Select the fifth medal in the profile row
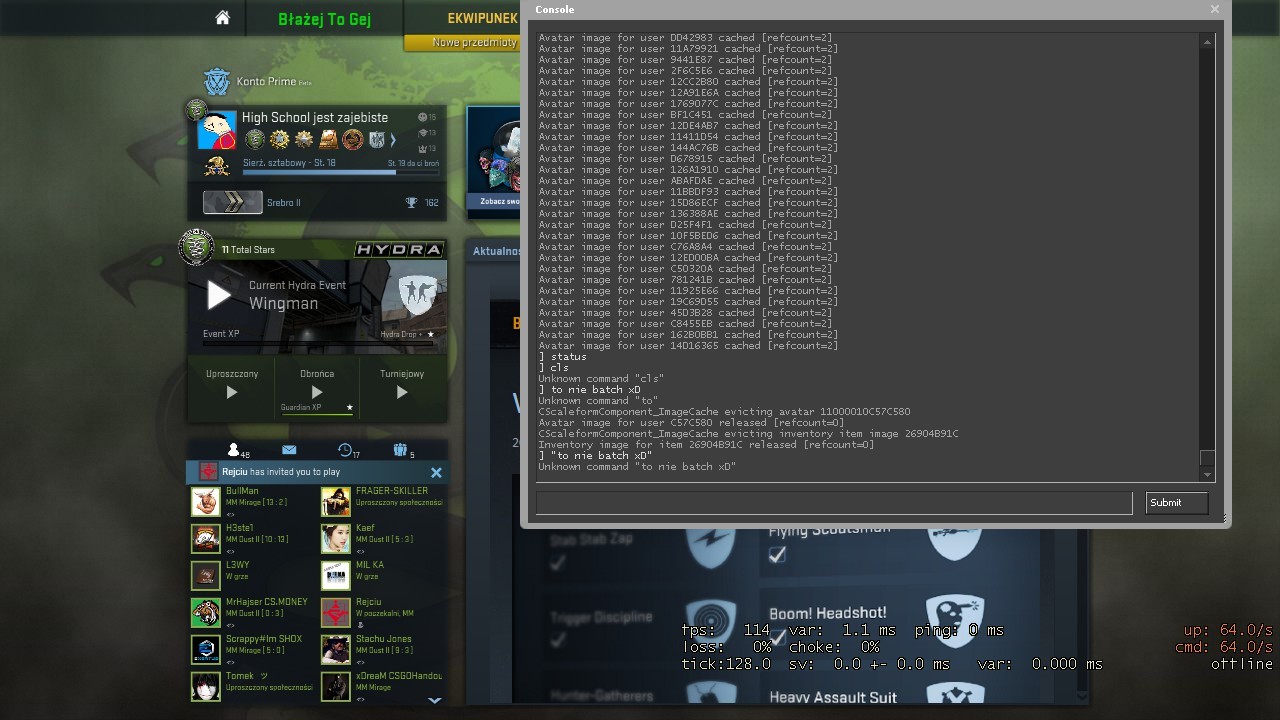Screen dimensions: 1280x720 352,140
